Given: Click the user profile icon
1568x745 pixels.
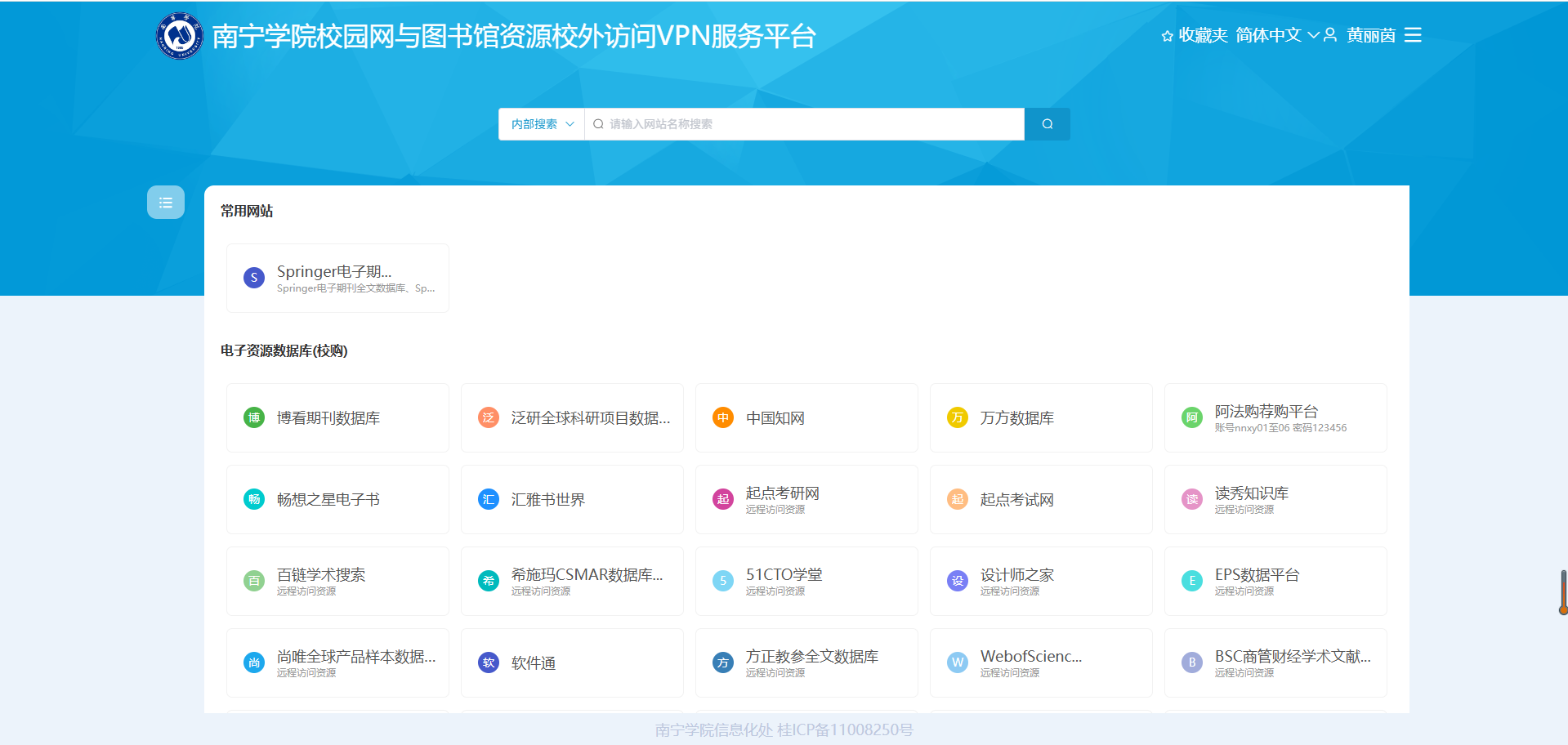Looking at the screenshot, I should [1330, 35].
